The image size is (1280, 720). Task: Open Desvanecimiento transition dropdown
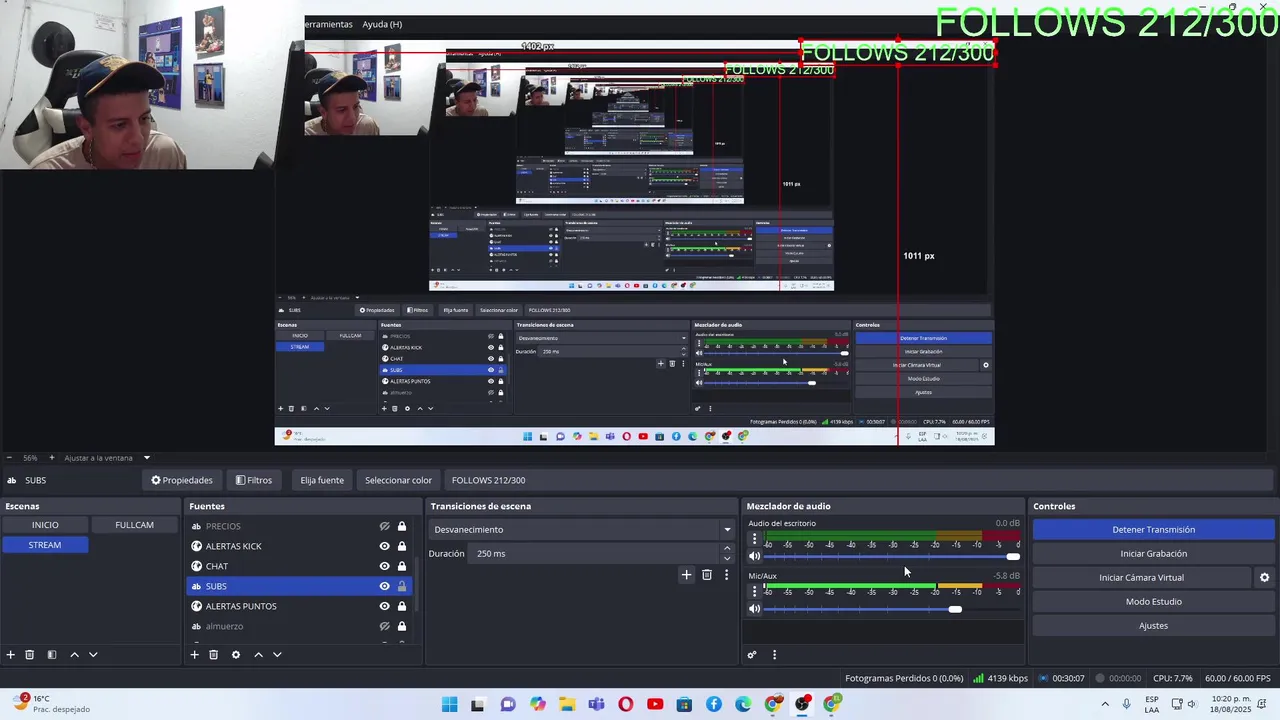582,529
